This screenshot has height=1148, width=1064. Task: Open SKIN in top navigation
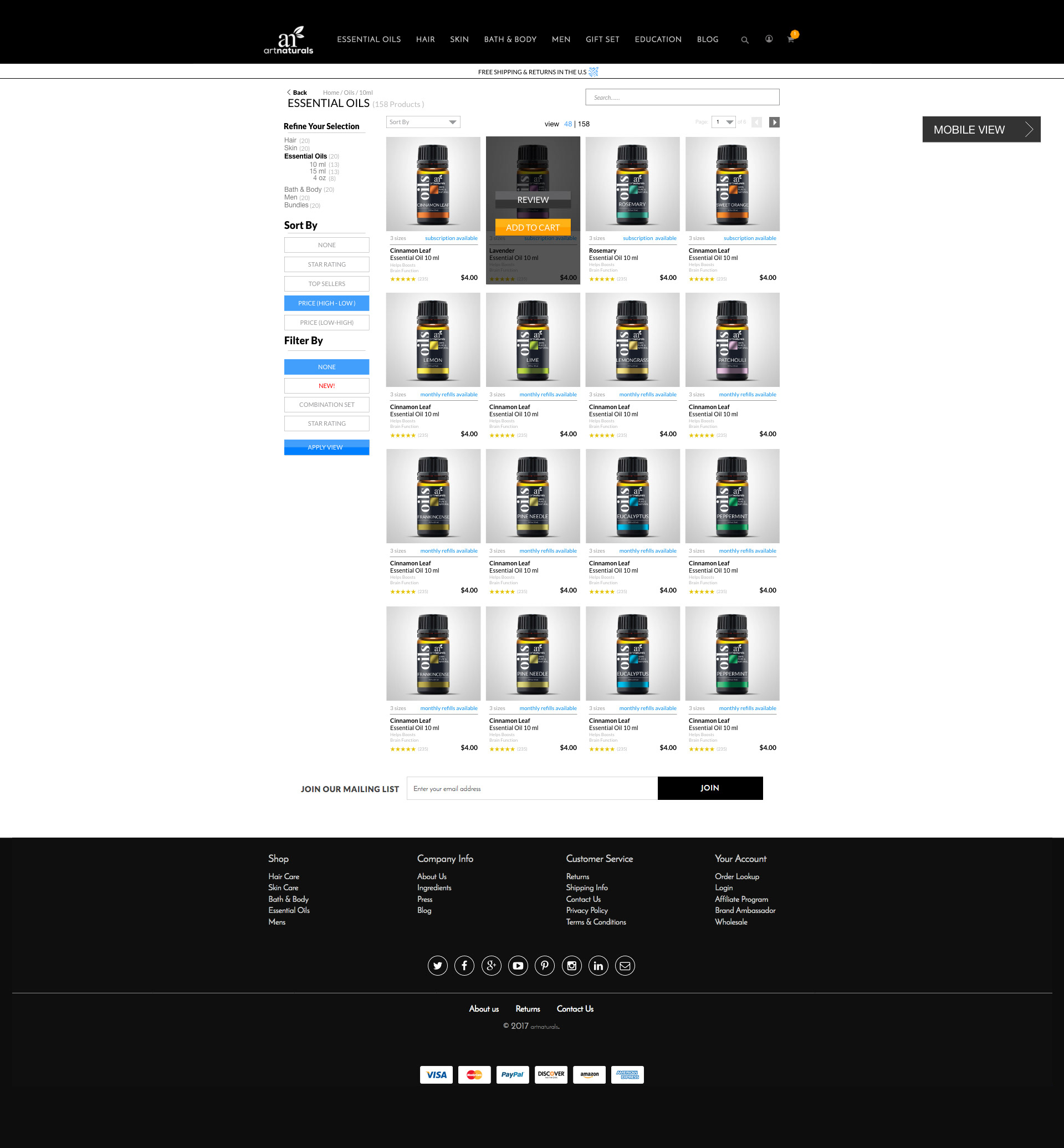(459, 39)
